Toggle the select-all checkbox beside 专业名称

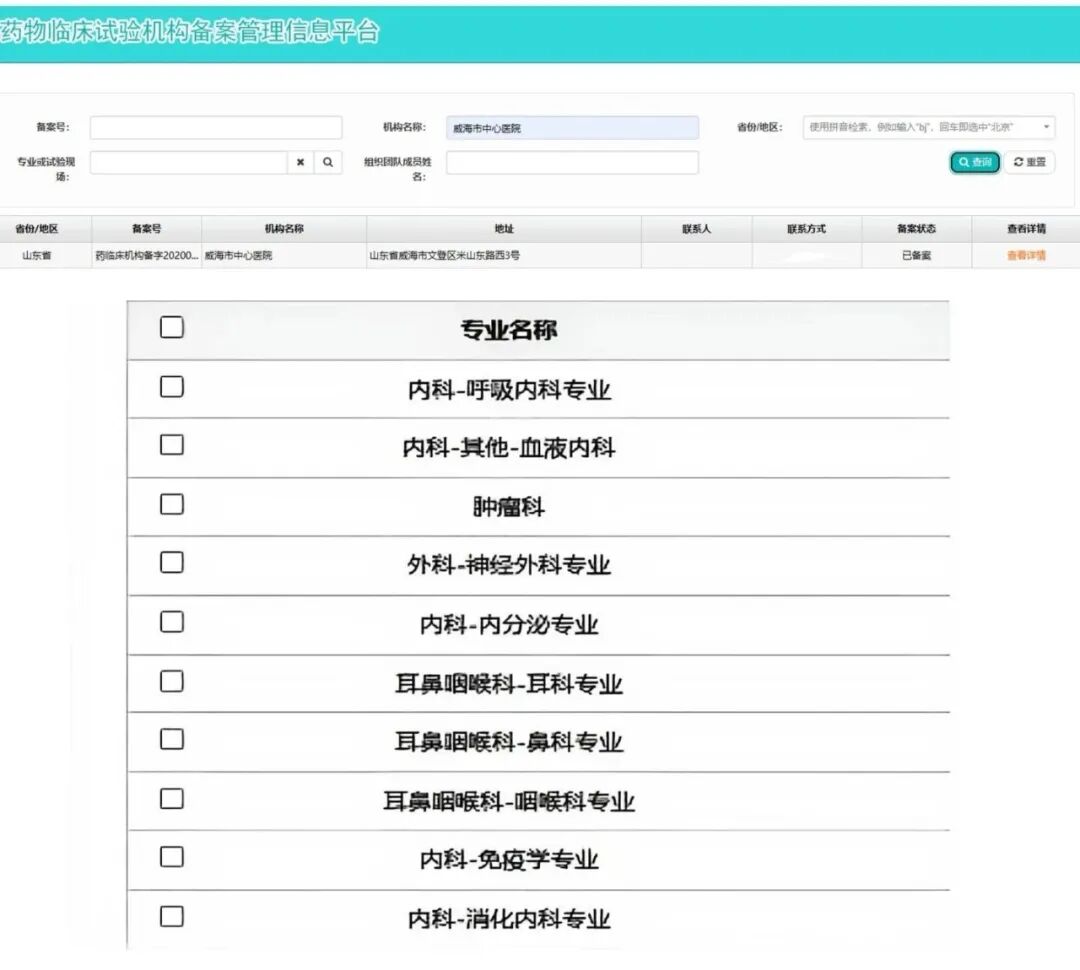(x=172, y=328)
